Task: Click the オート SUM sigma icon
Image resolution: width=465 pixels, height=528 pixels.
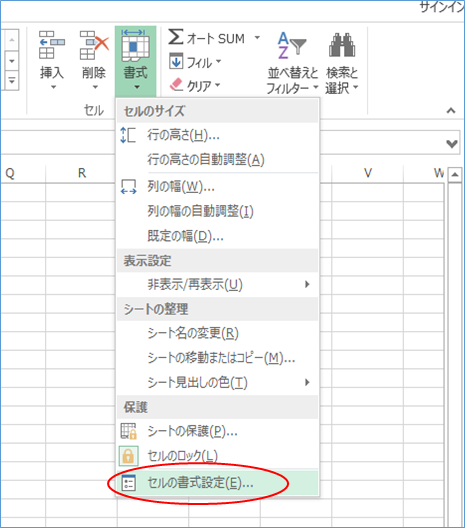Action: point(176,37)
